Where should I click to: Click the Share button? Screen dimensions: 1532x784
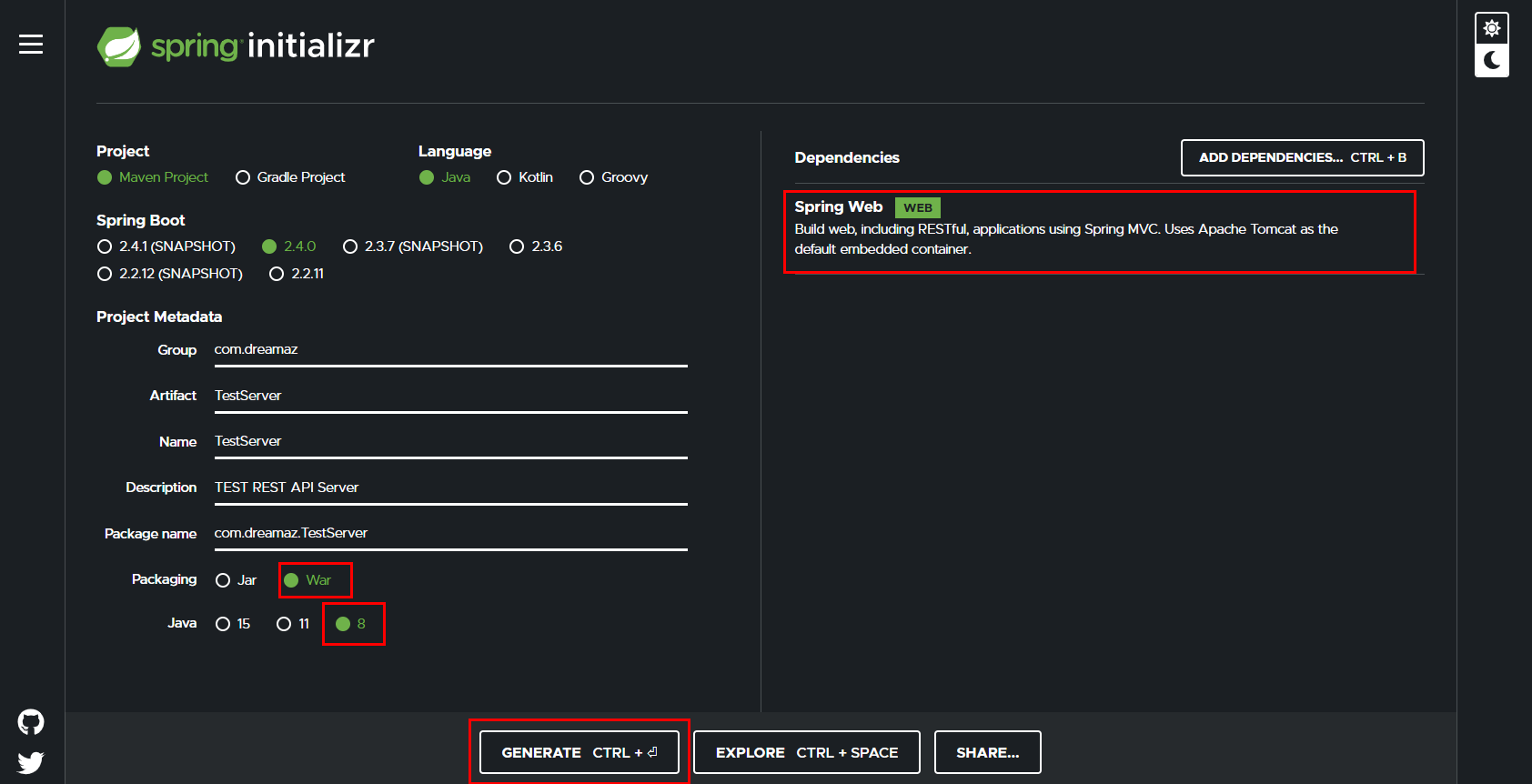click(988, 752)
